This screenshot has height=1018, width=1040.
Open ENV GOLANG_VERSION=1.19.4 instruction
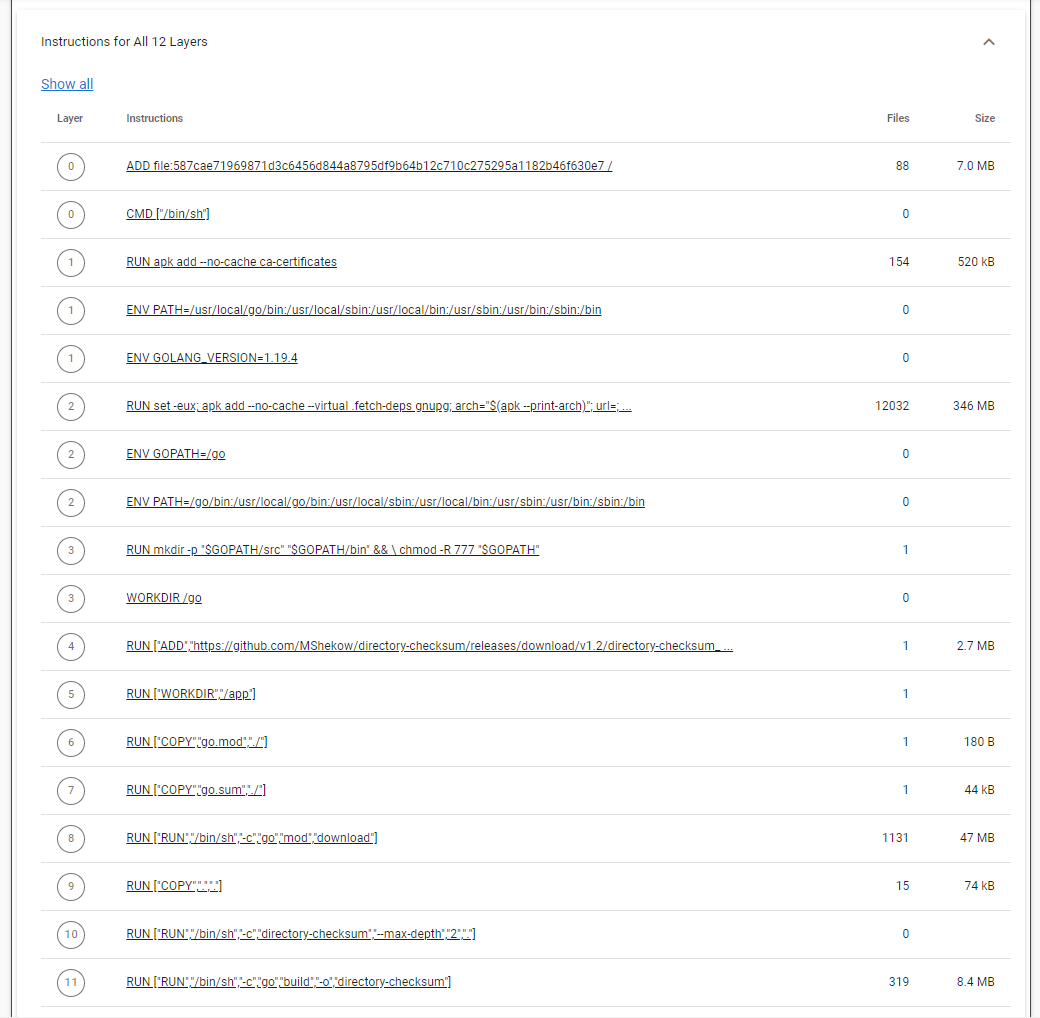(212, 358)
